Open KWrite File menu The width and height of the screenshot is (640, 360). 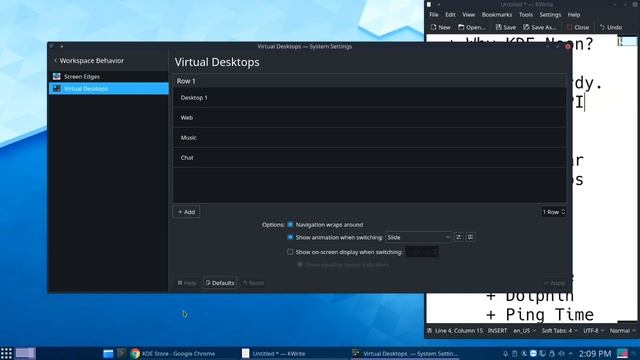[434, 15]
